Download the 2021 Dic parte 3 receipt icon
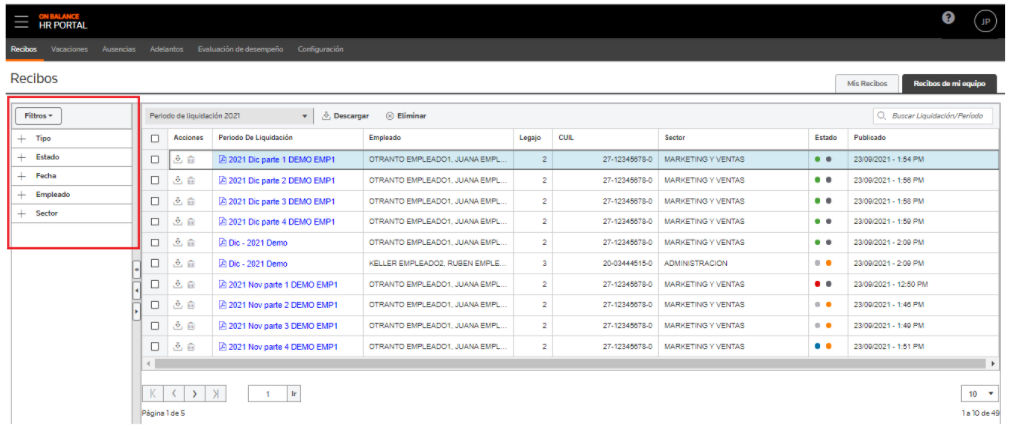The image size is (1009, 432). point(178,201)
